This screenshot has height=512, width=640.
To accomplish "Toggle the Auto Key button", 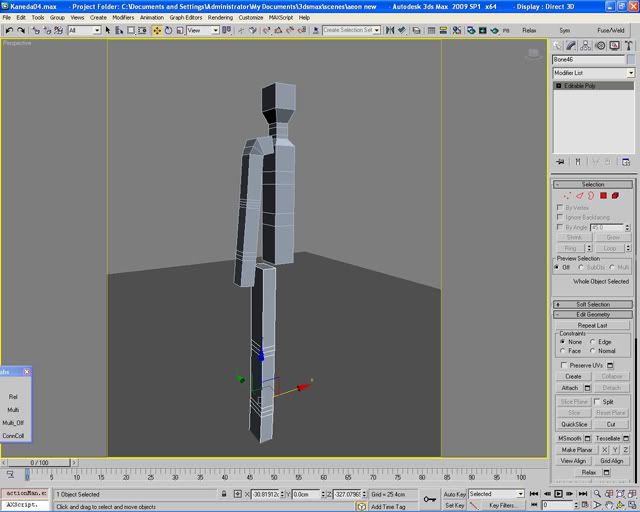I will pos(454,494).
